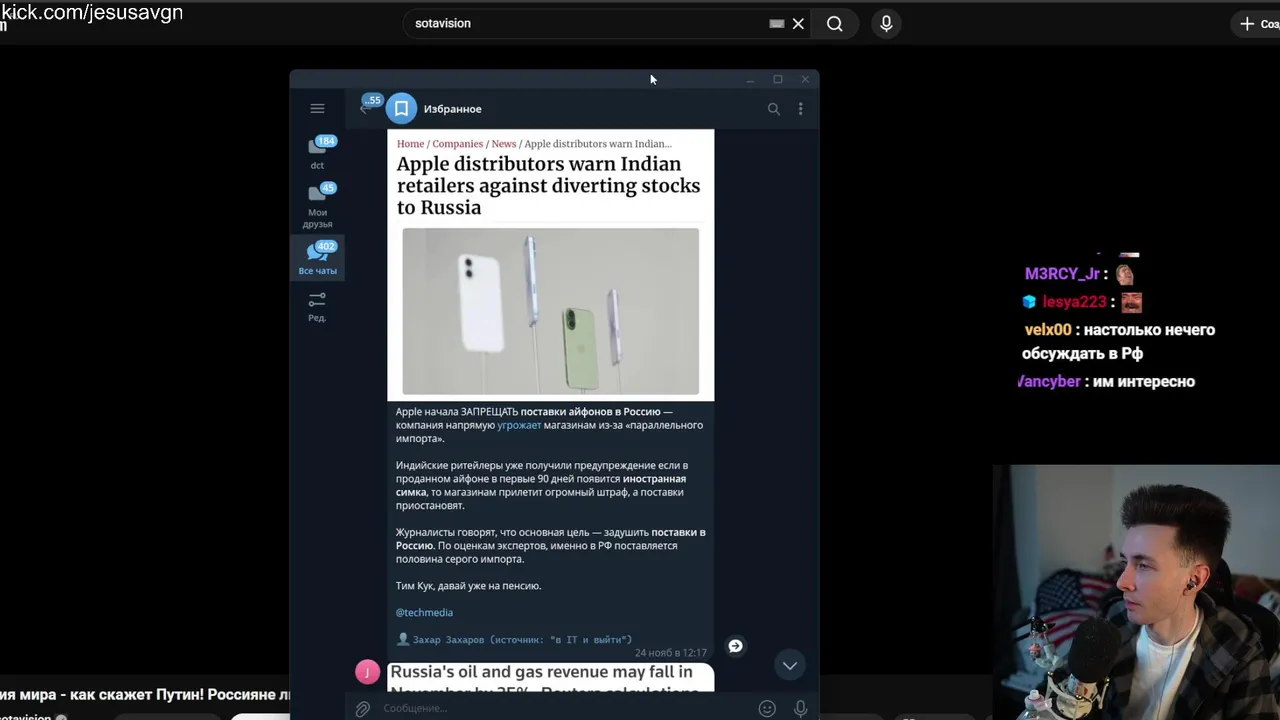Open on-screen keyboard in search box
The height and width of the screenshot is (720, 1280).
(777, 24)
